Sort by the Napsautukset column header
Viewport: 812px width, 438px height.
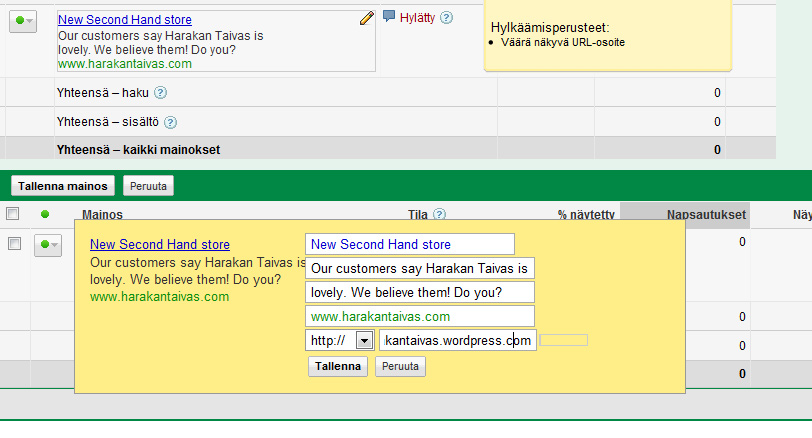701,214
